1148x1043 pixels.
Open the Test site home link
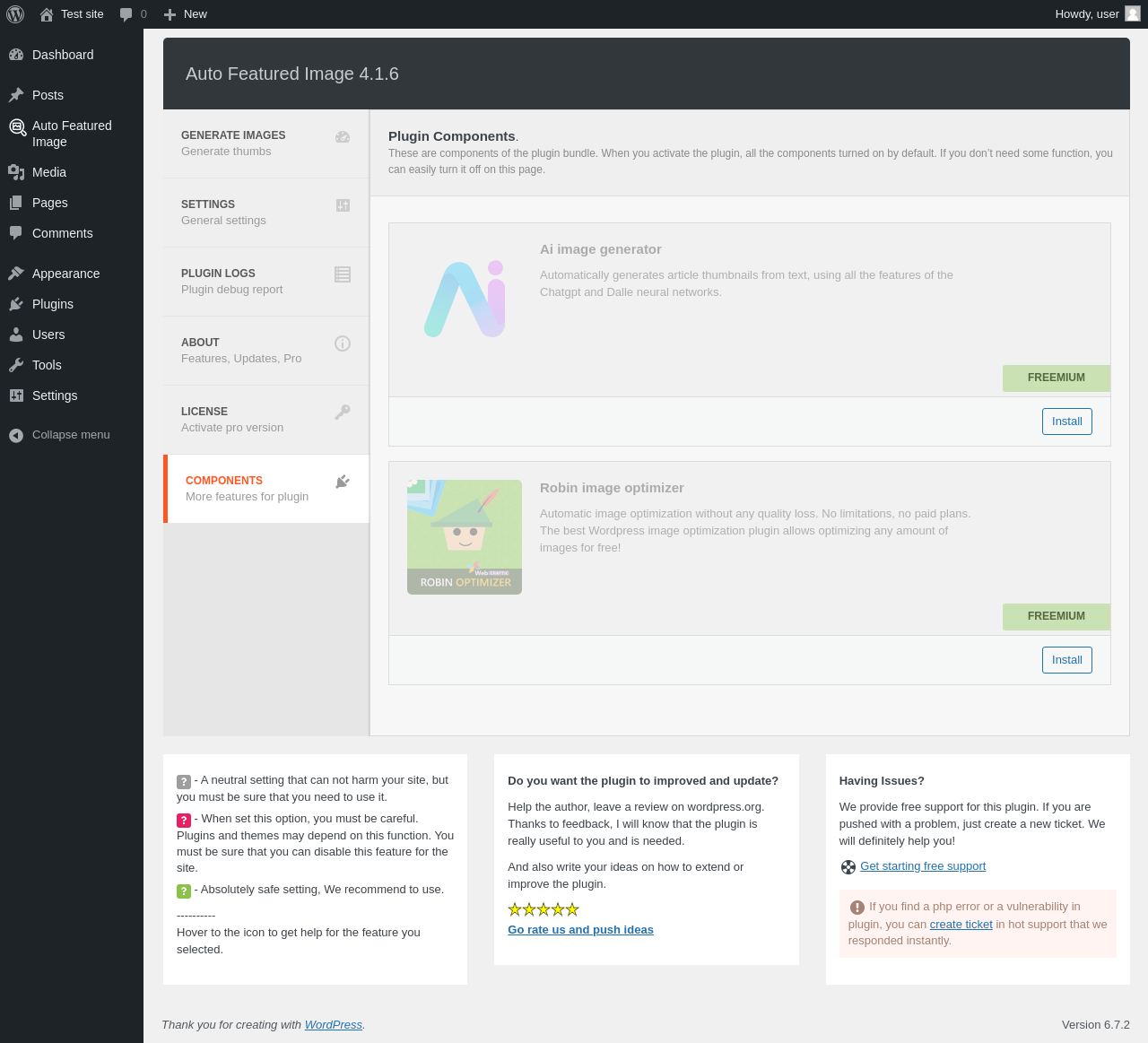[72, 14]
